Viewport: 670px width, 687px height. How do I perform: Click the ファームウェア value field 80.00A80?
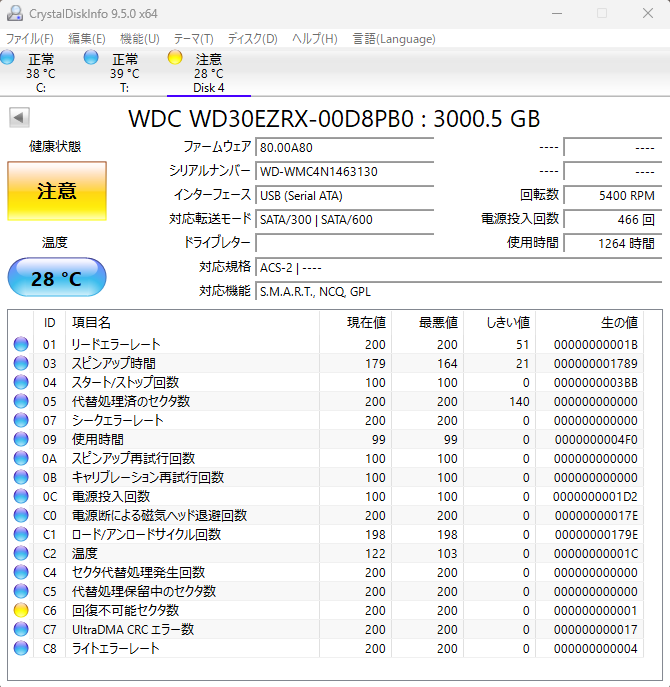pyautogui.click(x=344, y=147)
